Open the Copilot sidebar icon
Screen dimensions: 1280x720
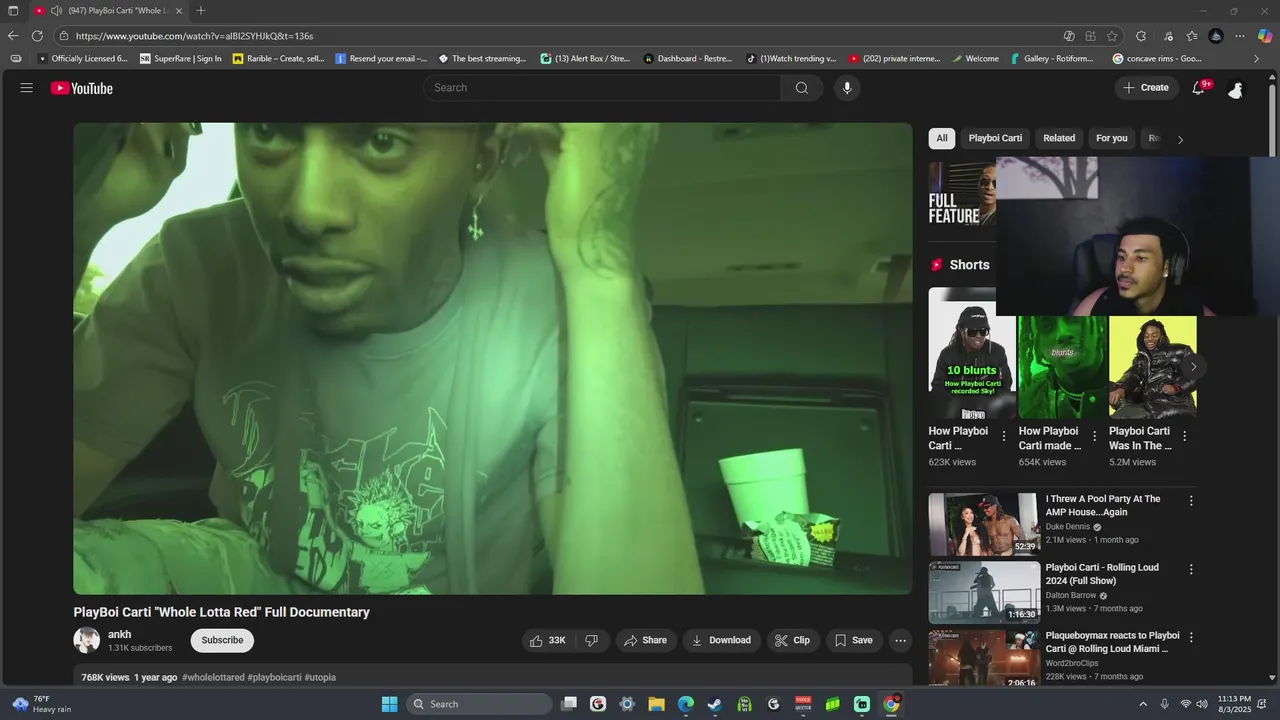1265,36
